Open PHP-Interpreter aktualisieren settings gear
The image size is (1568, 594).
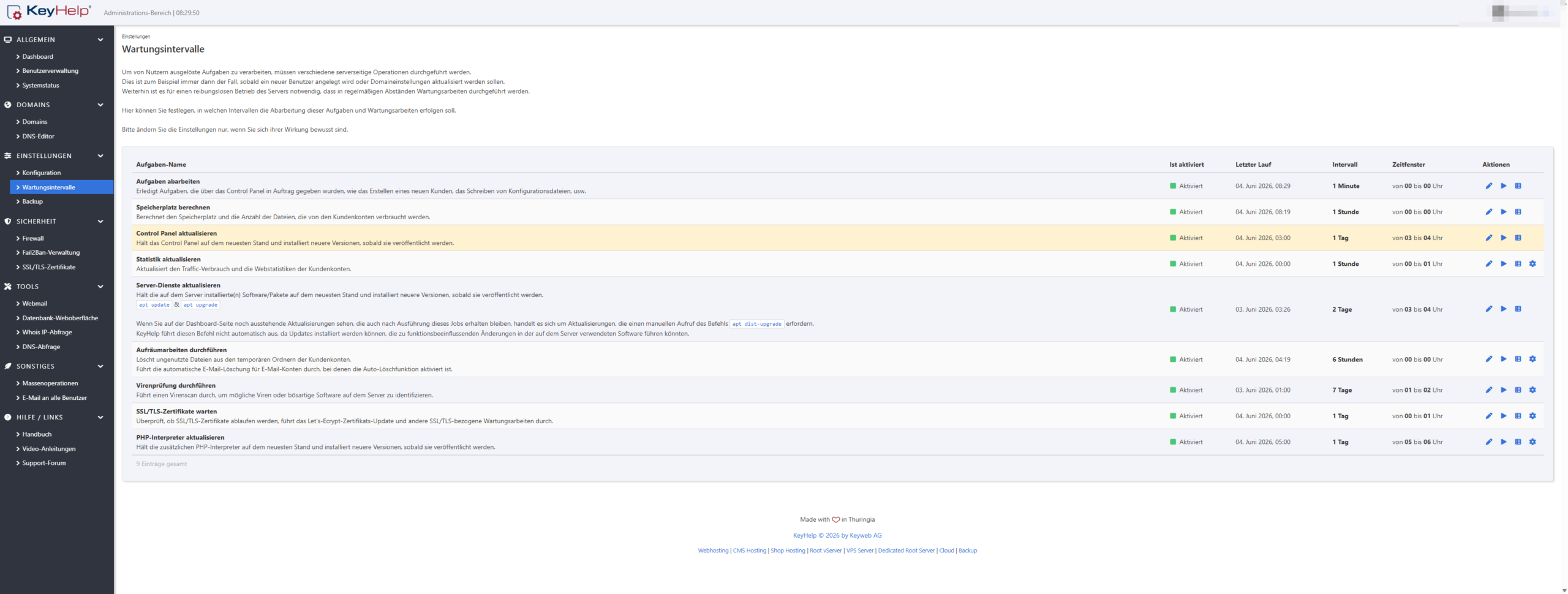pos(1533,442)
